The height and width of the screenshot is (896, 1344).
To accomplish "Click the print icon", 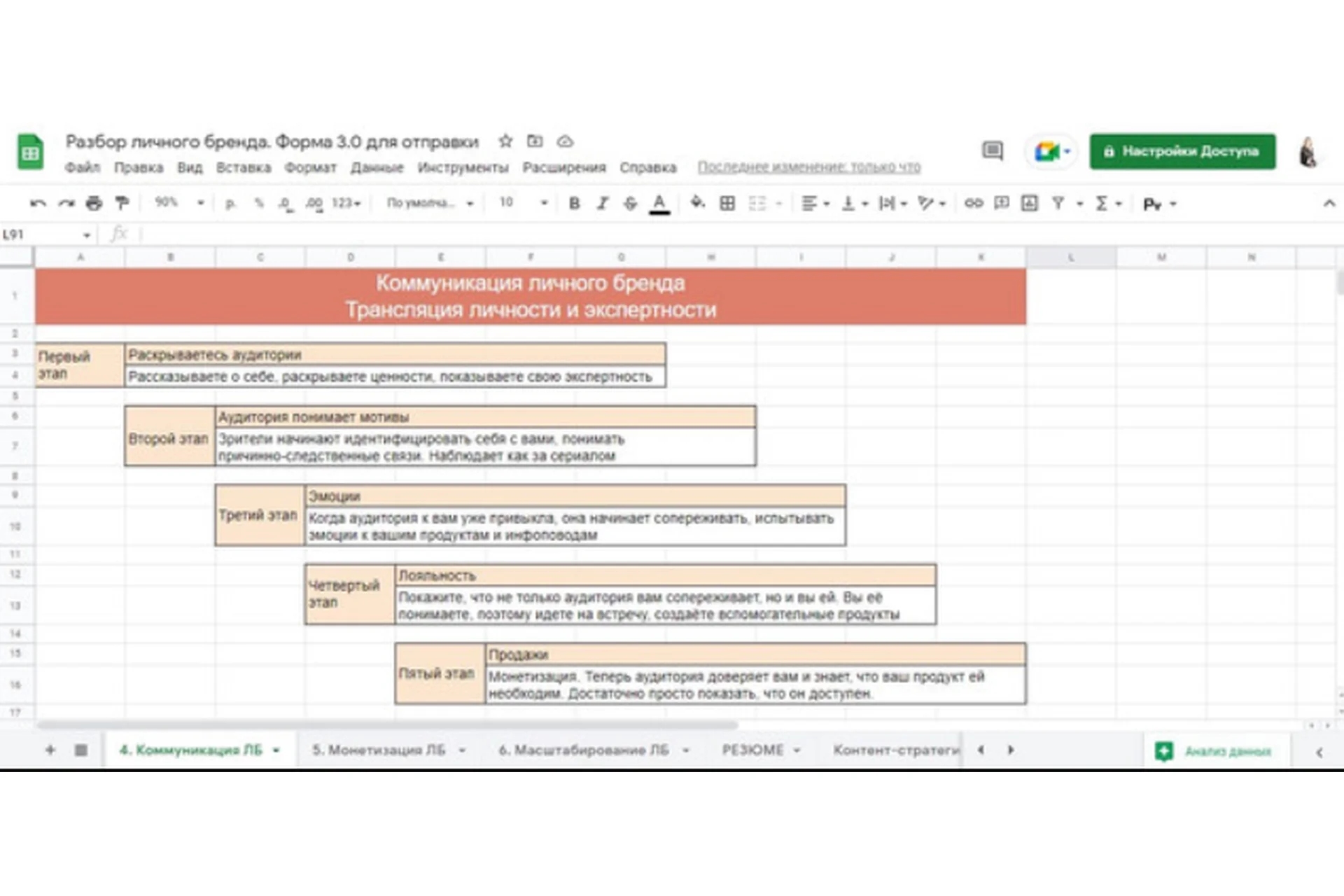I will (94, 203).
